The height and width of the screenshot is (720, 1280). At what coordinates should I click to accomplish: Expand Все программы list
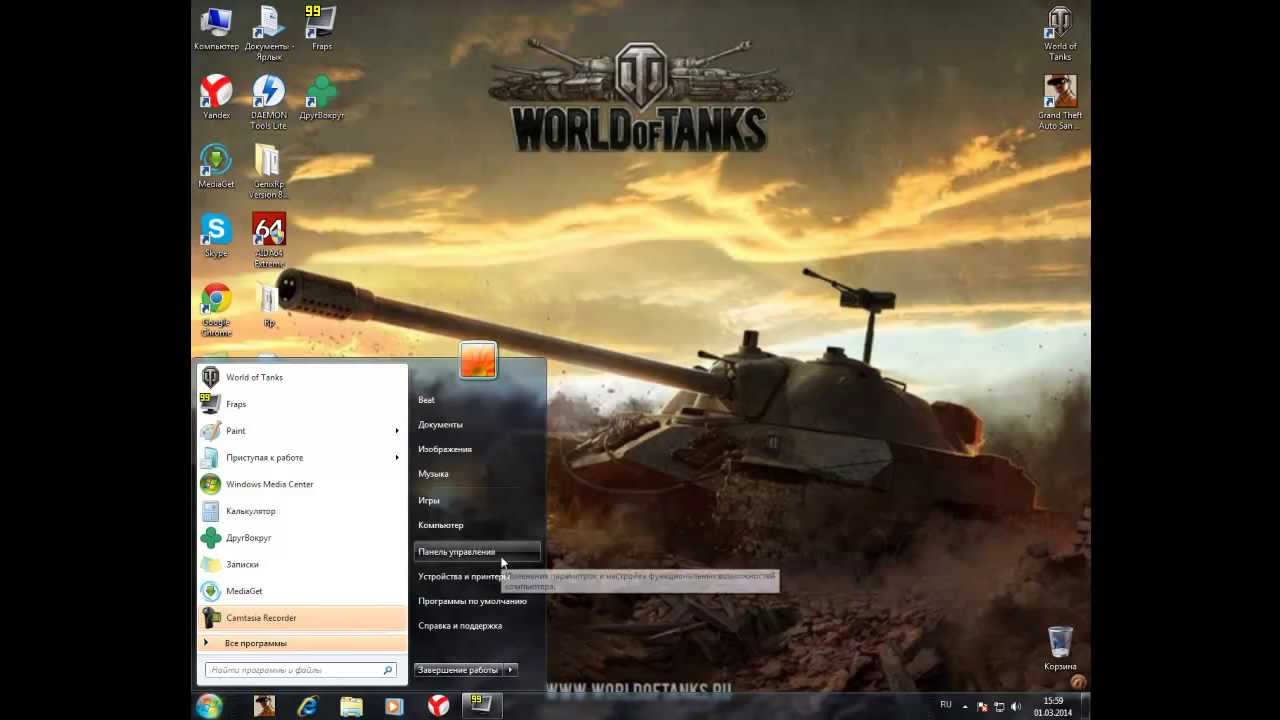click(x=302, y=643)
